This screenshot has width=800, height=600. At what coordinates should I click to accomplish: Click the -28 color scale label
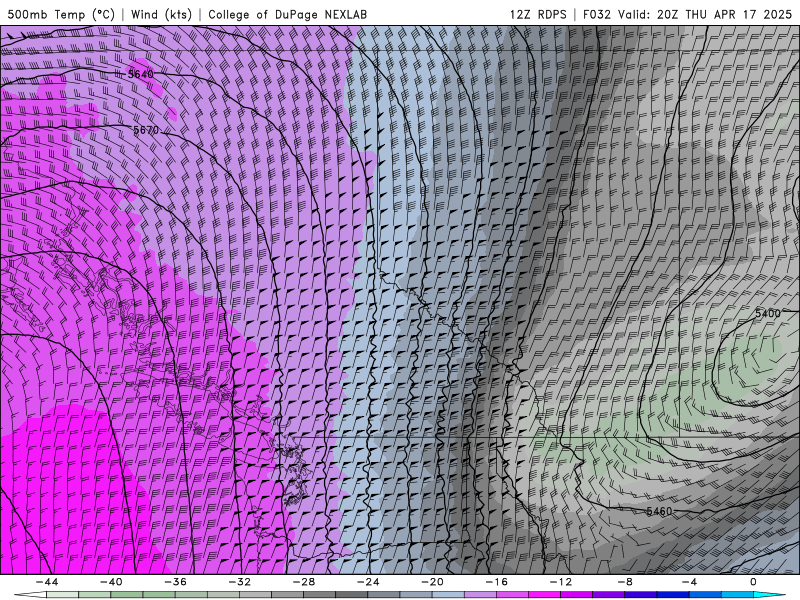coord(304,582)
